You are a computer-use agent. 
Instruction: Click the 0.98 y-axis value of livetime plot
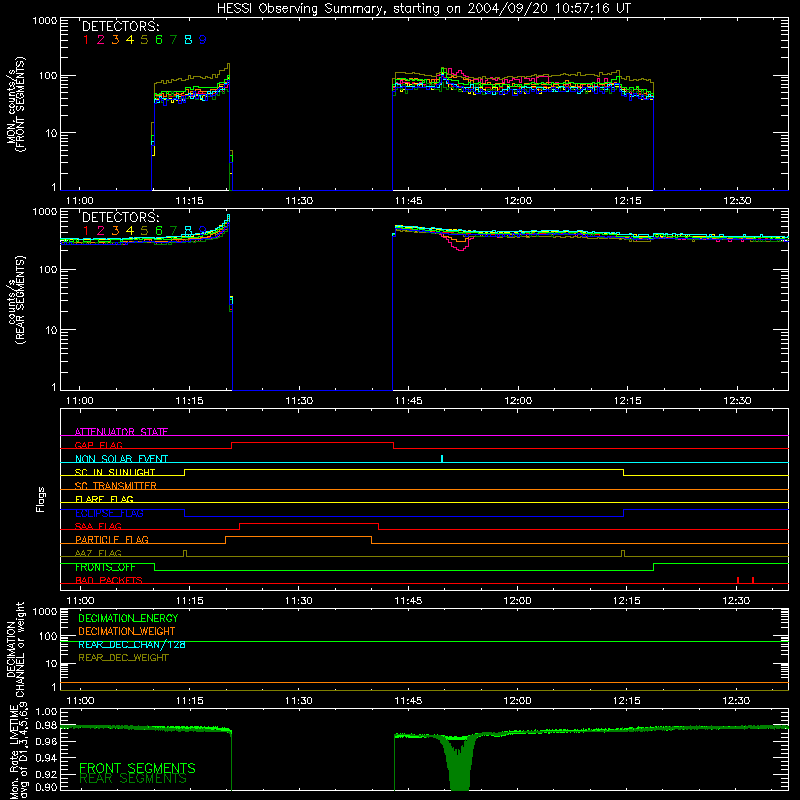point(46,725)
